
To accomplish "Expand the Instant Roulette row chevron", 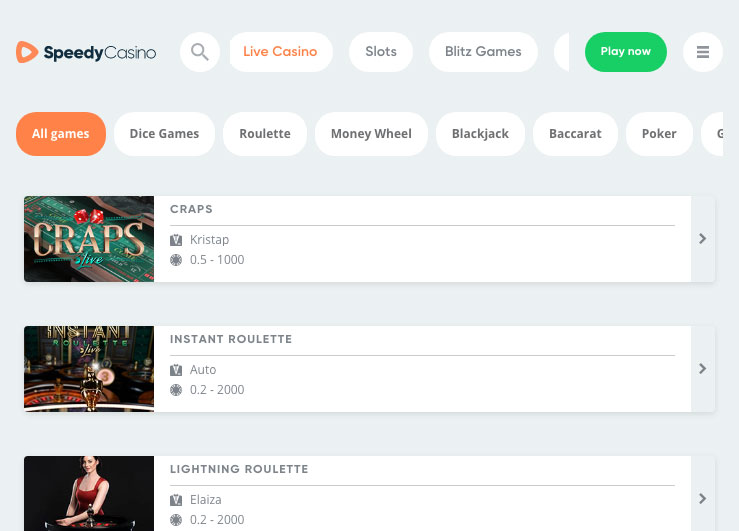I will (x=703, y=369).
